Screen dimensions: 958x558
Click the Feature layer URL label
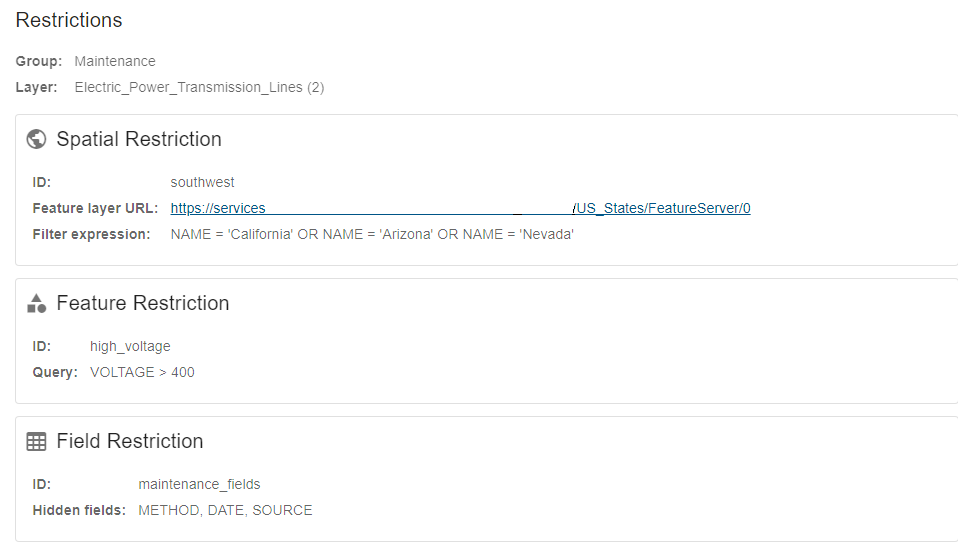[x=95, y=208]
